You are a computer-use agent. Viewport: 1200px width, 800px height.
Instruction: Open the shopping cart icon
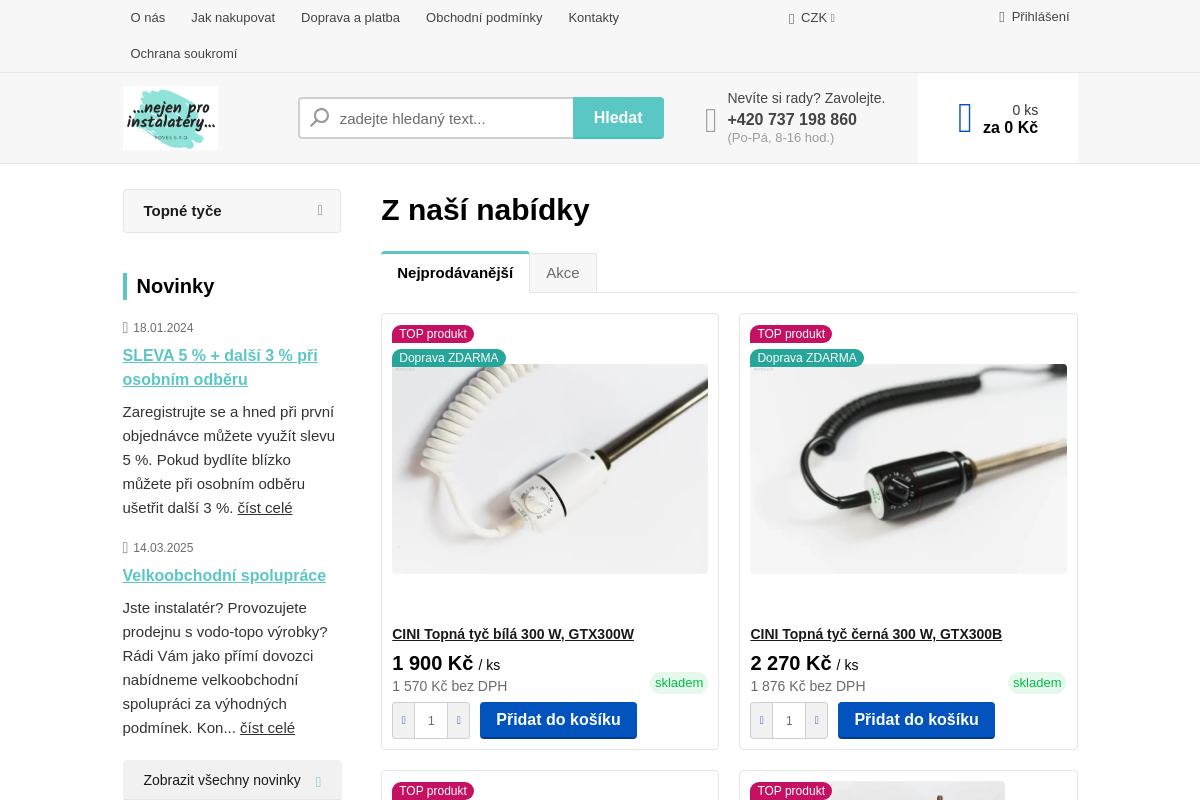[x=963, y=117]
